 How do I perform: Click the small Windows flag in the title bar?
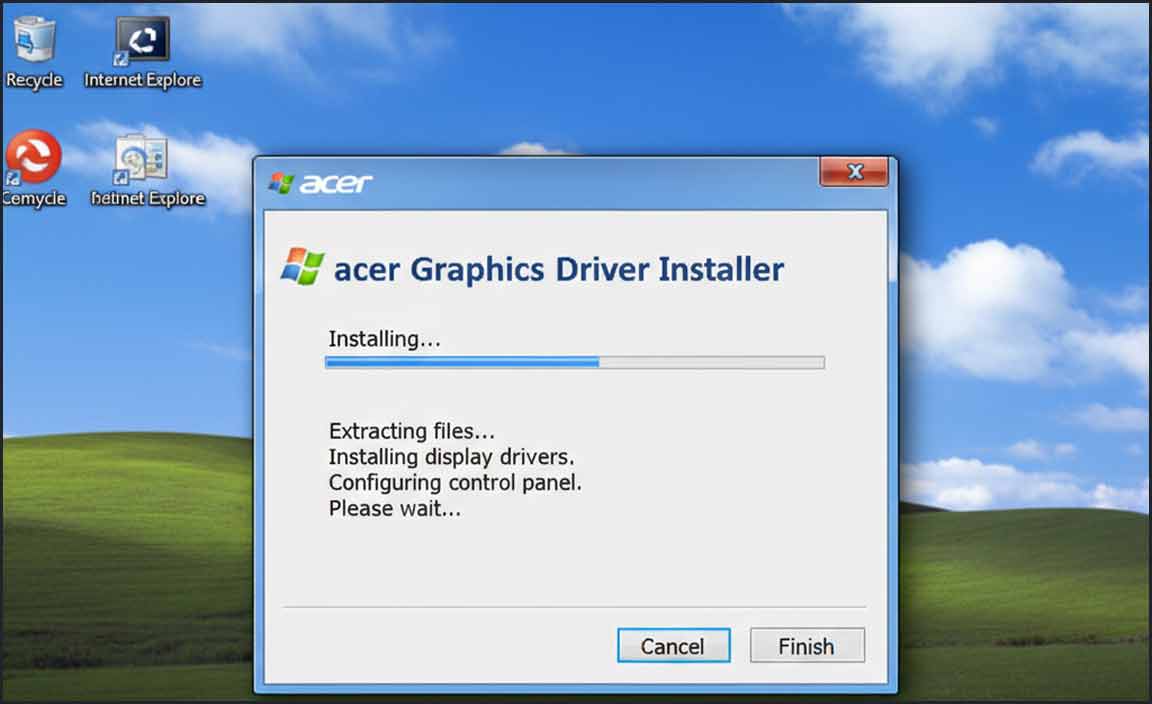click(281, 182)
